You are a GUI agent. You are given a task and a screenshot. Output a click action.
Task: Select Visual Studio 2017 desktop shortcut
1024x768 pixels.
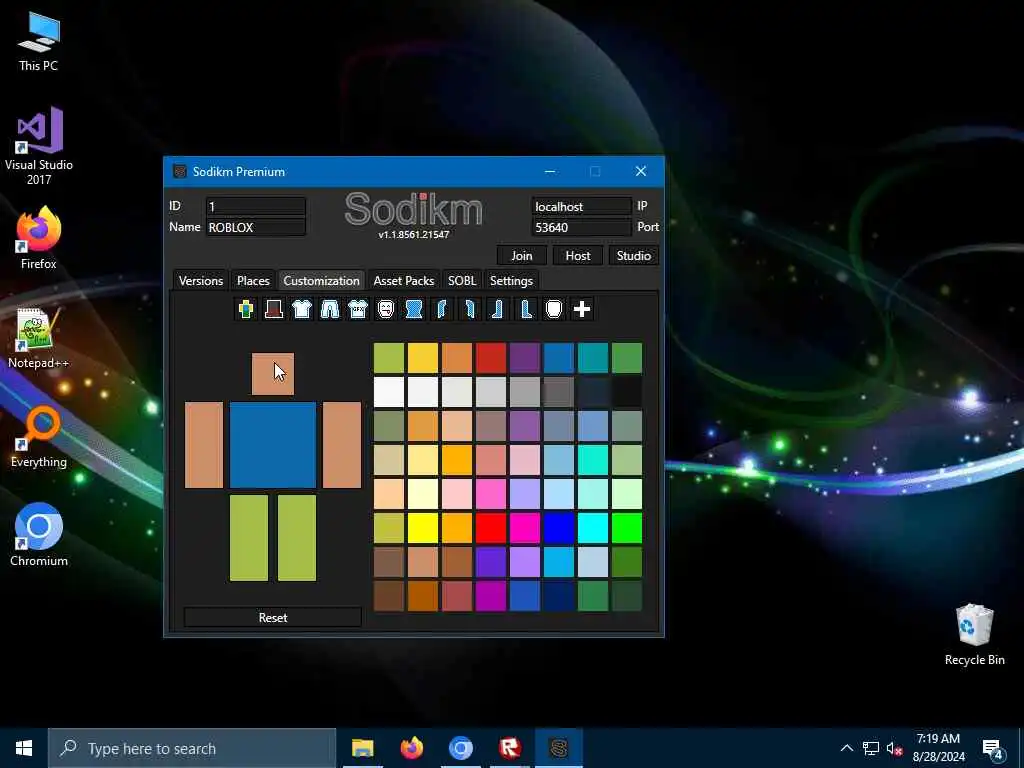click(39, 146)
